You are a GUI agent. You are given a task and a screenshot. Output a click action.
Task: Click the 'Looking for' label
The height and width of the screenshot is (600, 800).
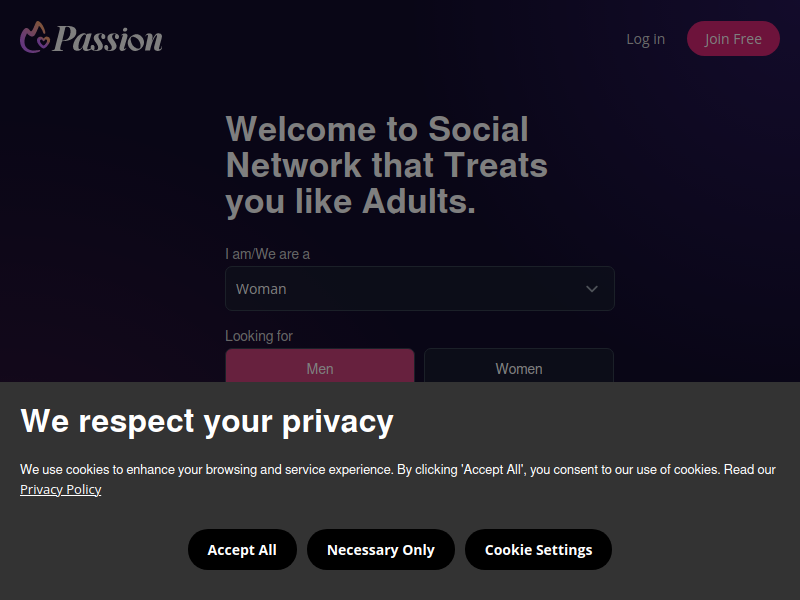coord(259,336)
